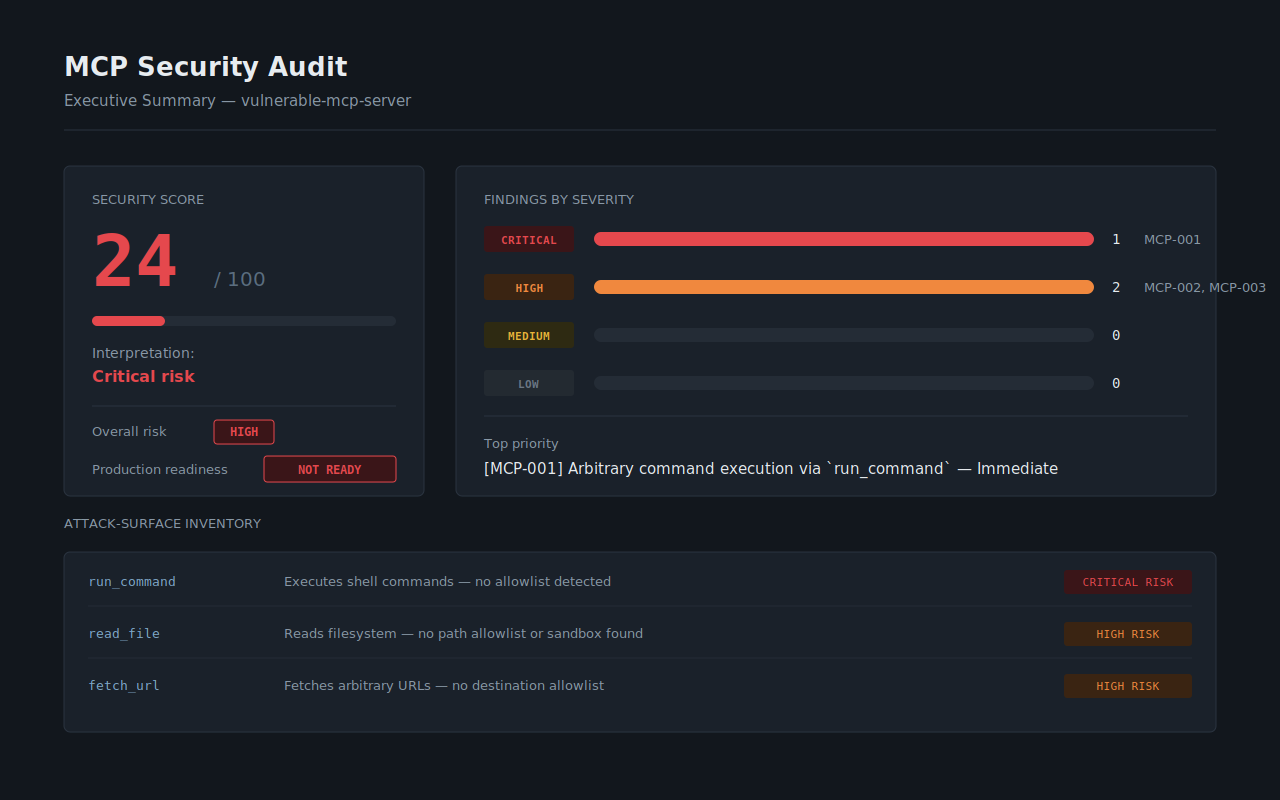Click the medium findings count 0
The image size is (1280, 800).
[1116, 336]
